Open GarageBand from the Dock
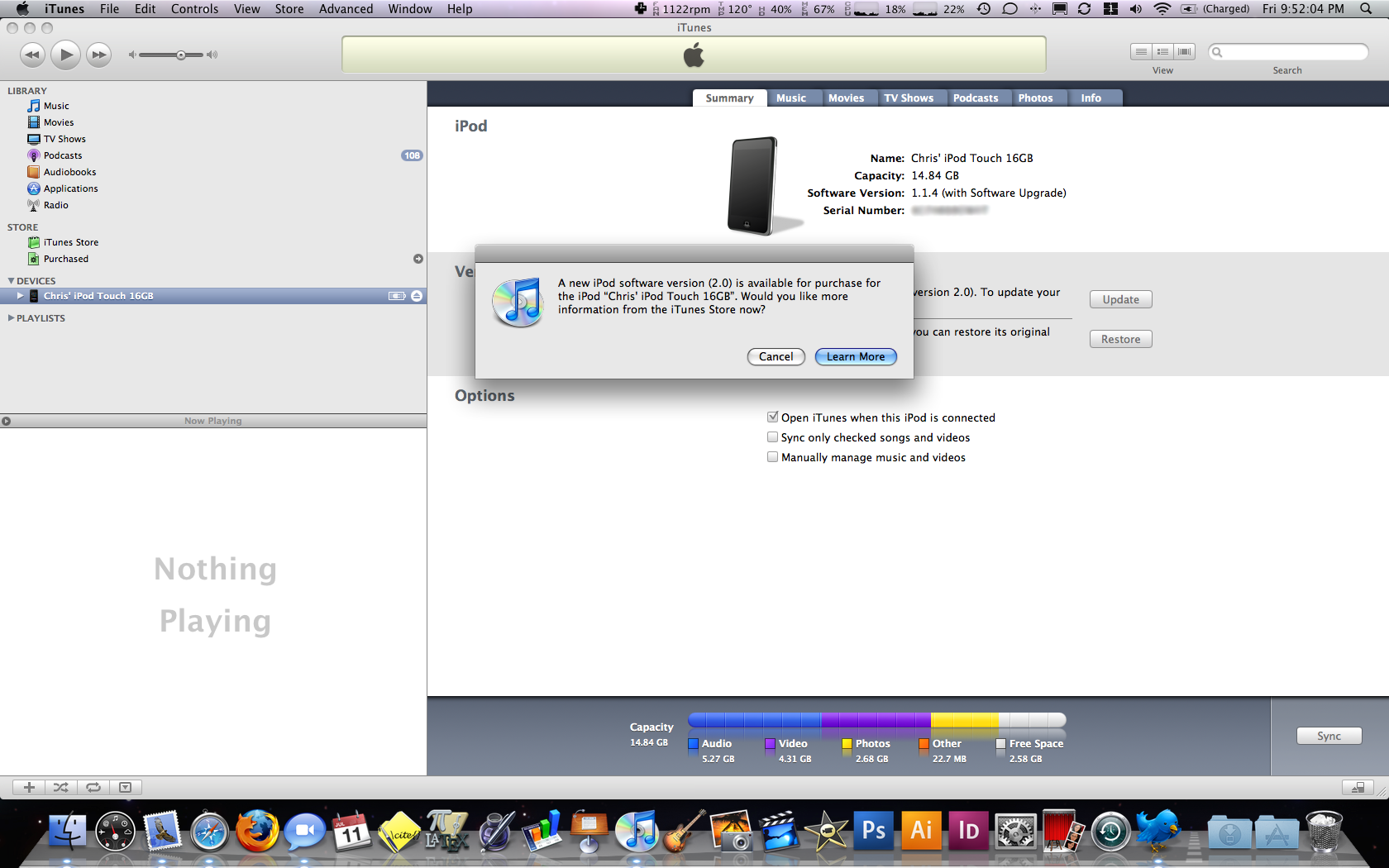This screenshot has height=868, width=1389. coord(685,831)
